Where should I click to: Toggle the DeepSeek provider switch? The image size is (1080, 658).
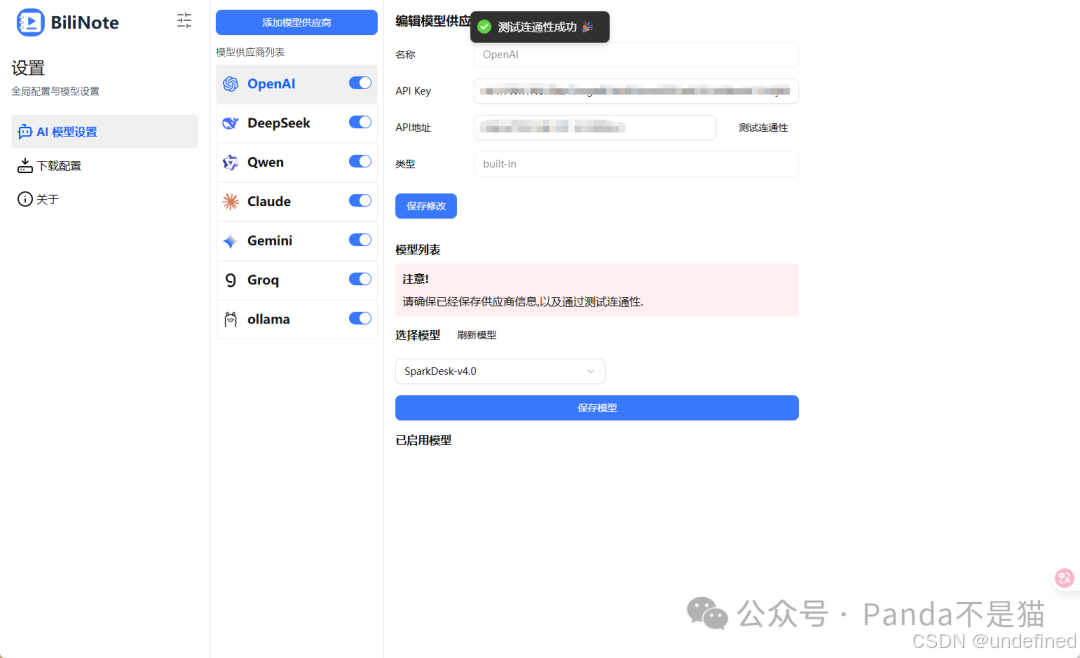[360, 122]
